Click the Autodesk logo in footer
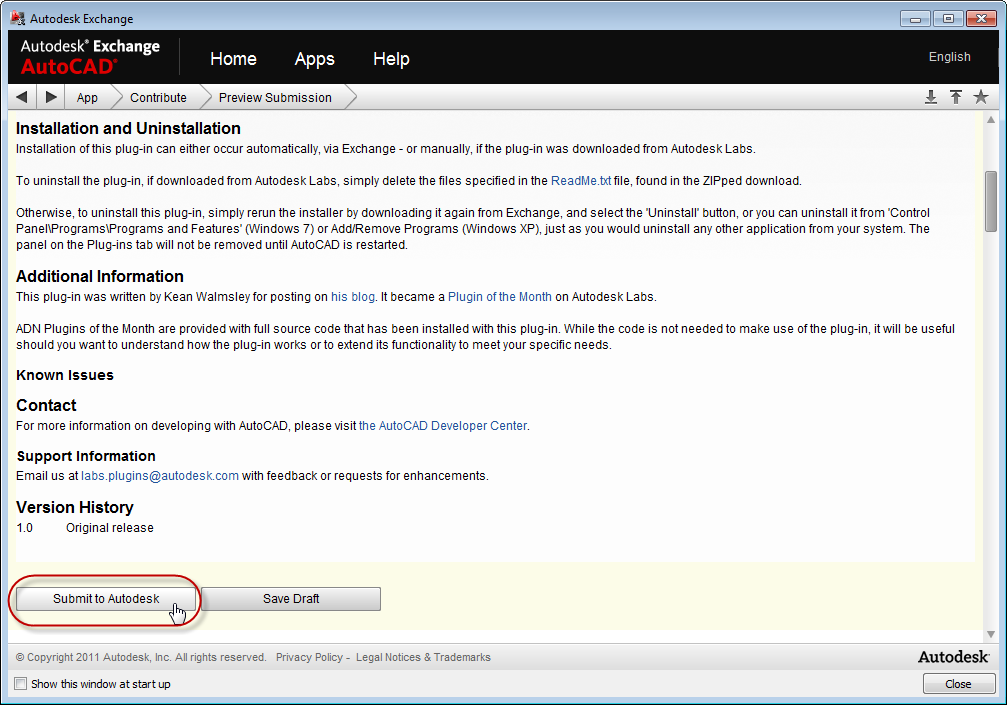The image size is (1007, 705). coord(953,657)
